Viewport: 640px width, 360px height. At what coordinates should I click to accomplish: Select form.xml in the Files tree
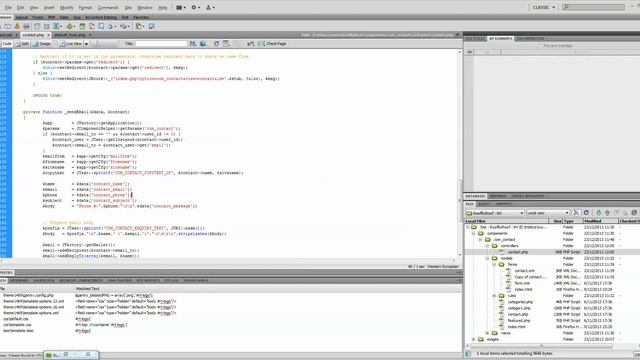(522, 283)
